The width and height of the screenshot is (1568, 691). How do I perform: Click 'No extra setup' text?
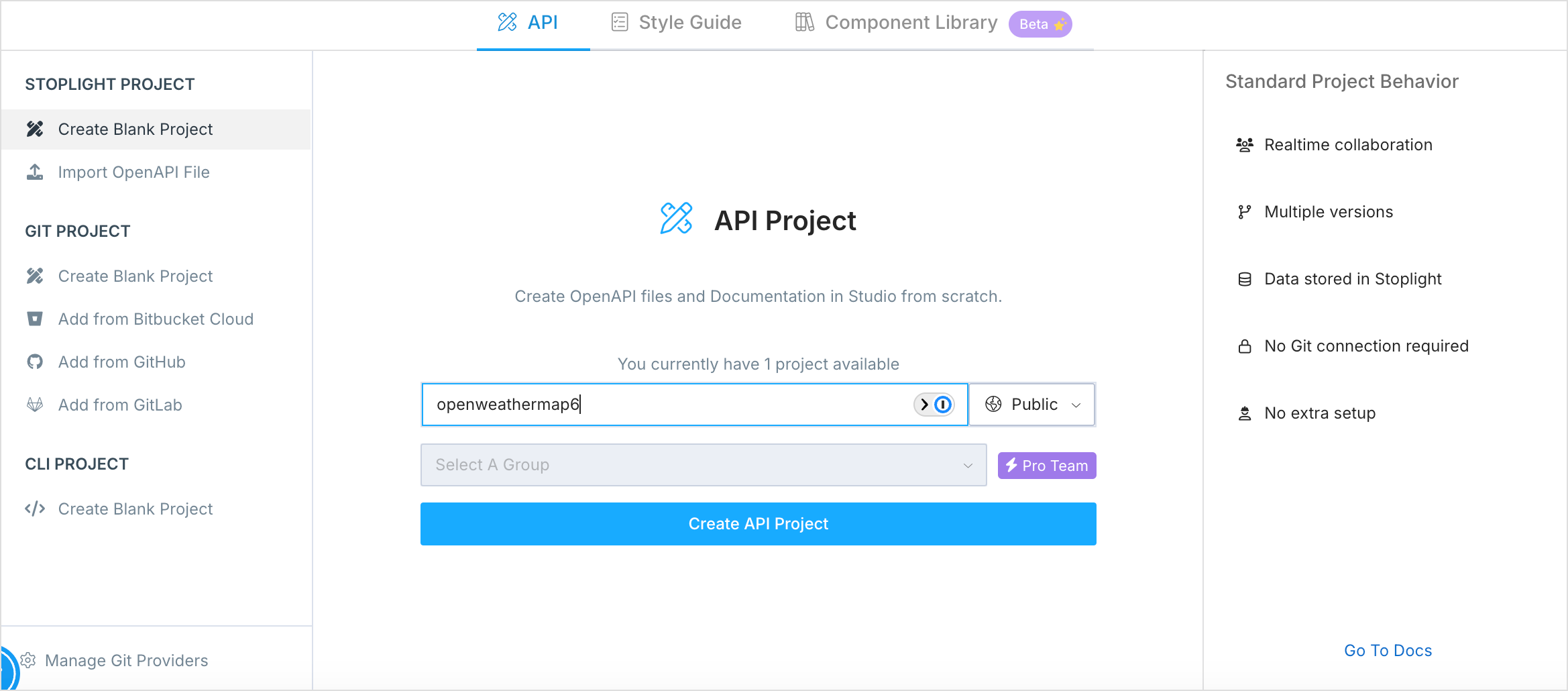(x=1320, y=413)
